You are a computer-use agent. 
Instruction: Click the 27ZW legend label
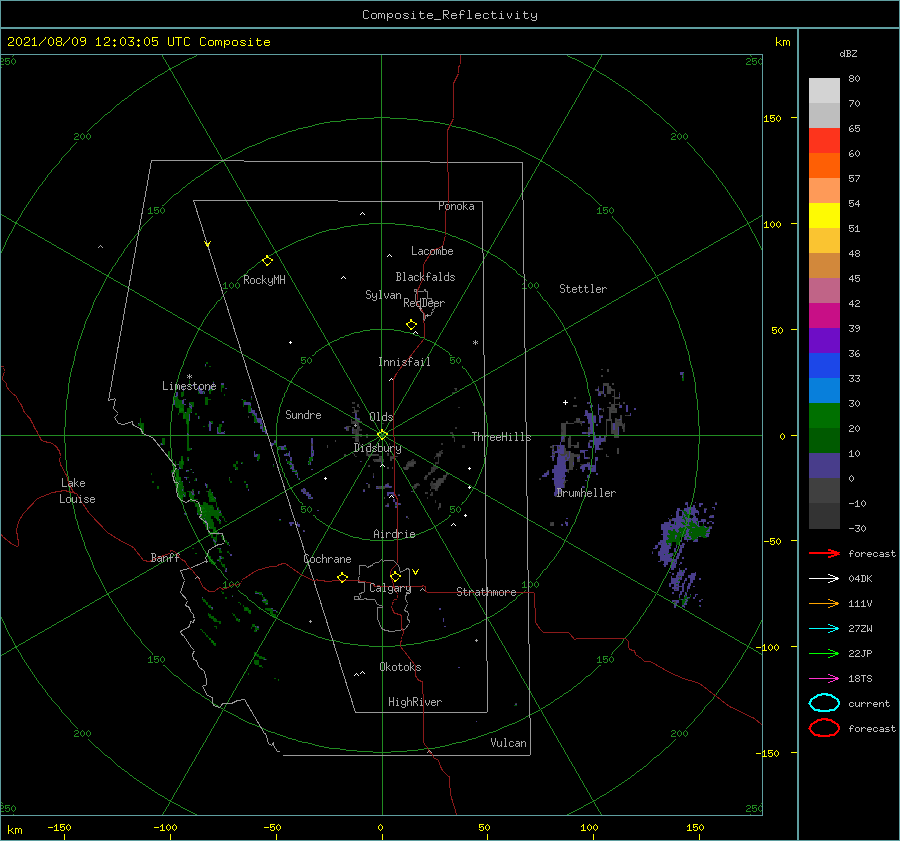[x=860, y=629]
